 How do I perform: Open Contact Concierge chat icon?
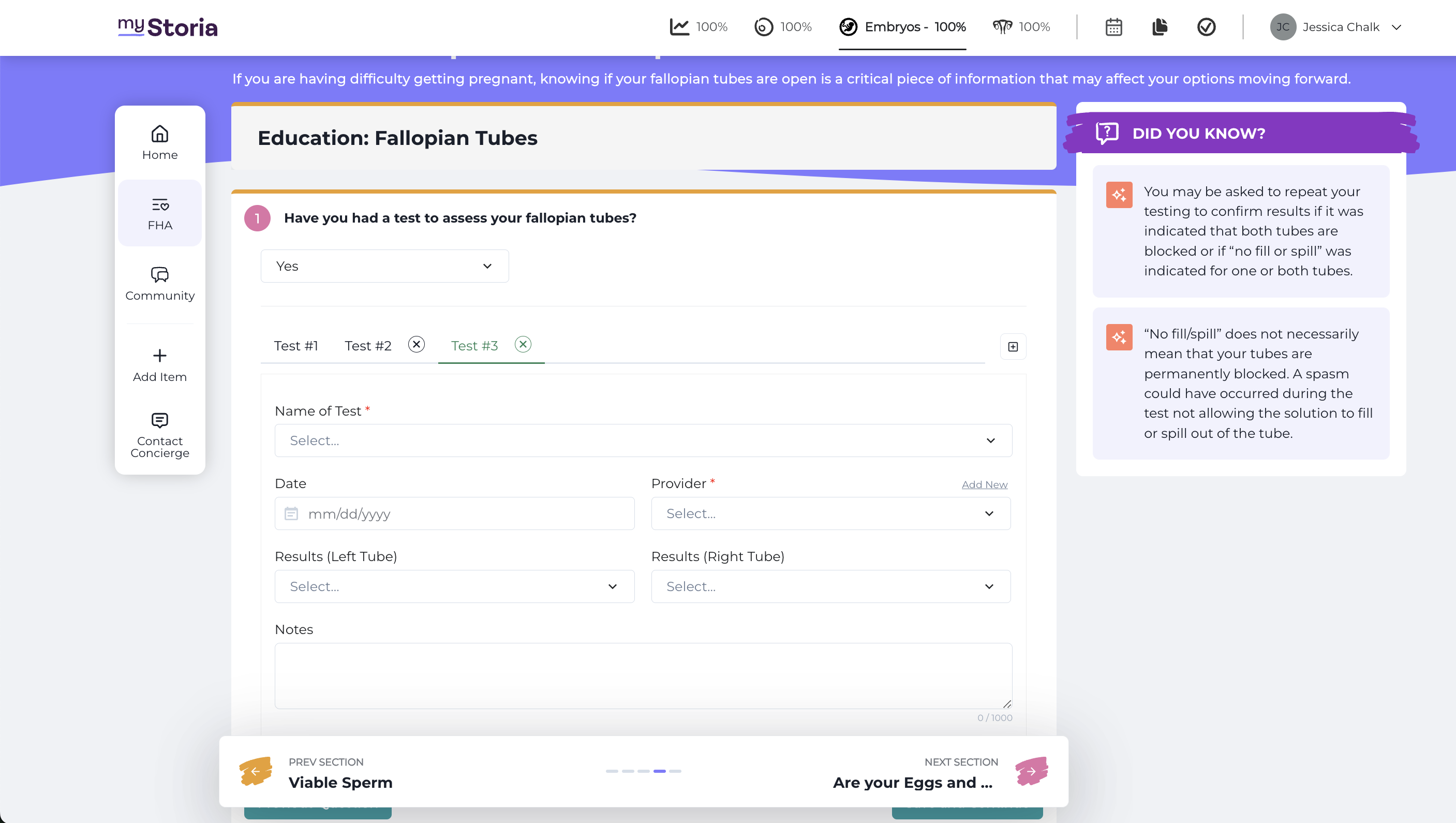160,420
